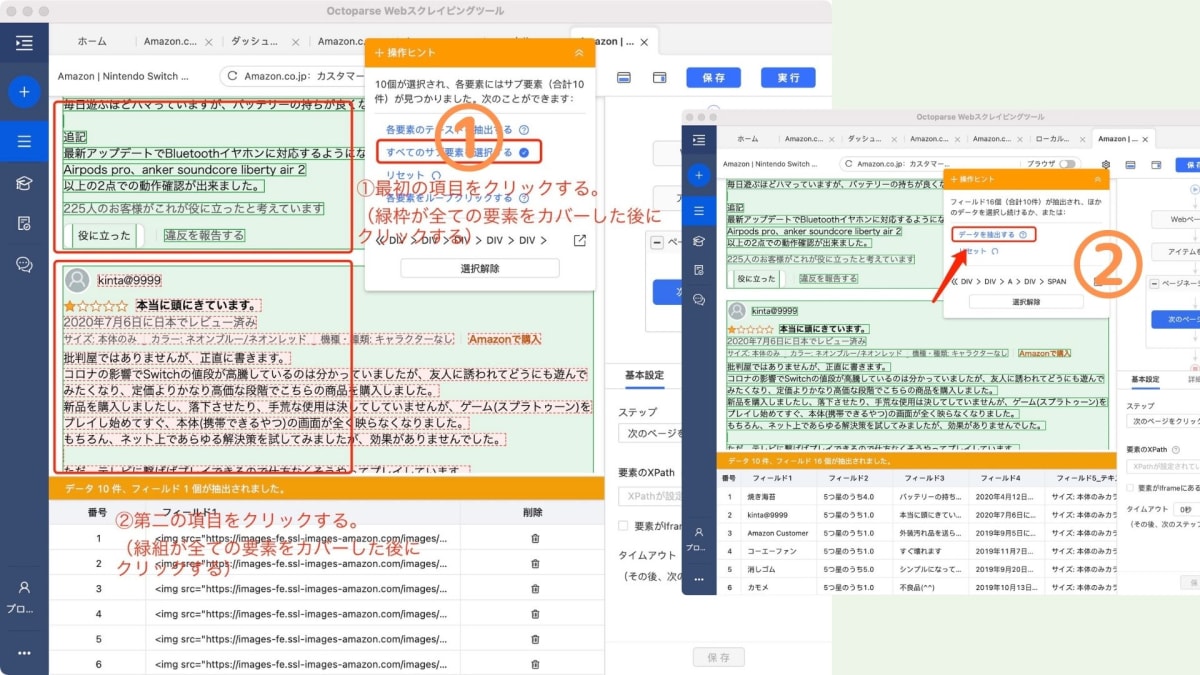The height and width of the screenshot is (675, 1200).
Task: Click the help icon beside 各要素のテキストを抽出する
Action: [524, 130]
